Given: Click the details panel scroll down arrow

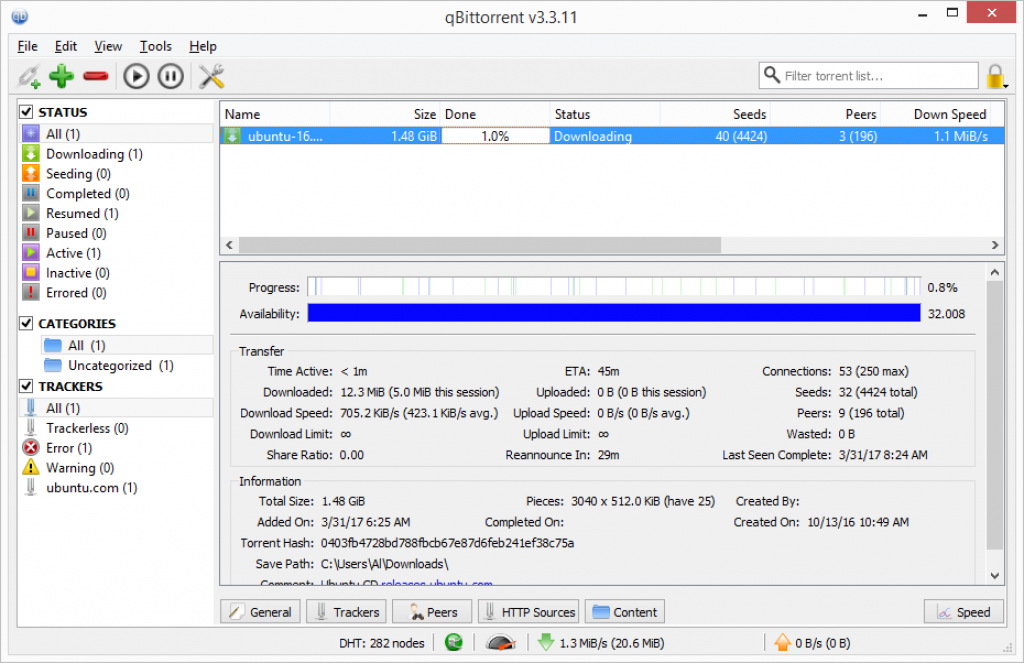Looking at the screenshot, I should (995, 575).
